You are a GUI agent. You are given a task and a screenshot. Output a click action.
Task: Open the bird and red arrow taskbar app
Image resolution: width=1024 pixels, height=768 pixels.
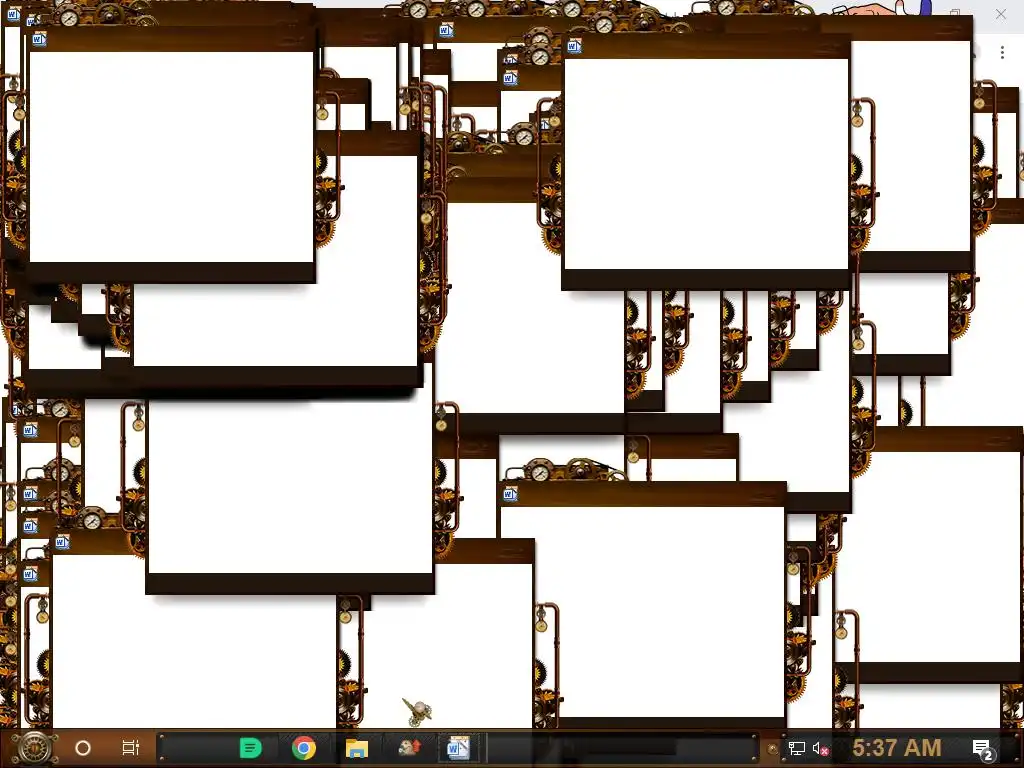click(409, 747)
